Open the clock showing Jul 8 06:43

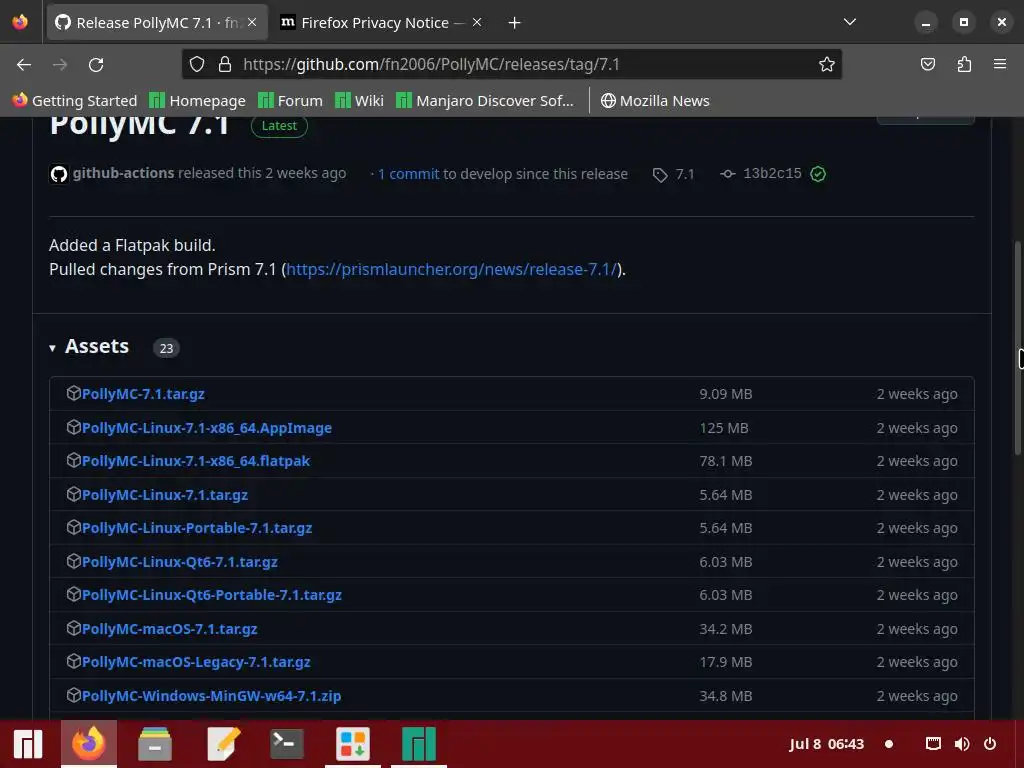pos(826,744)
